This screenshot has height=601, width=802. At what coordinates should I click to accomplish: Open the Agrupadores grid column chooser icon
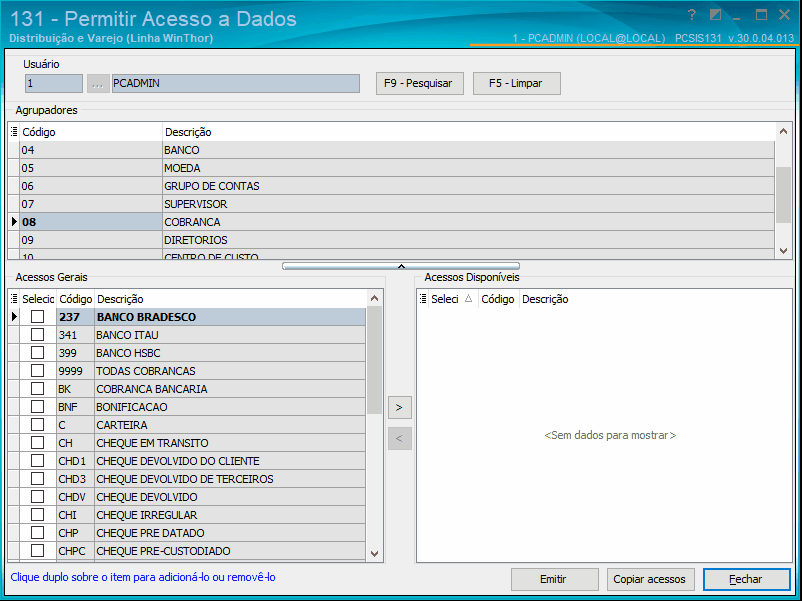[14, 132]
